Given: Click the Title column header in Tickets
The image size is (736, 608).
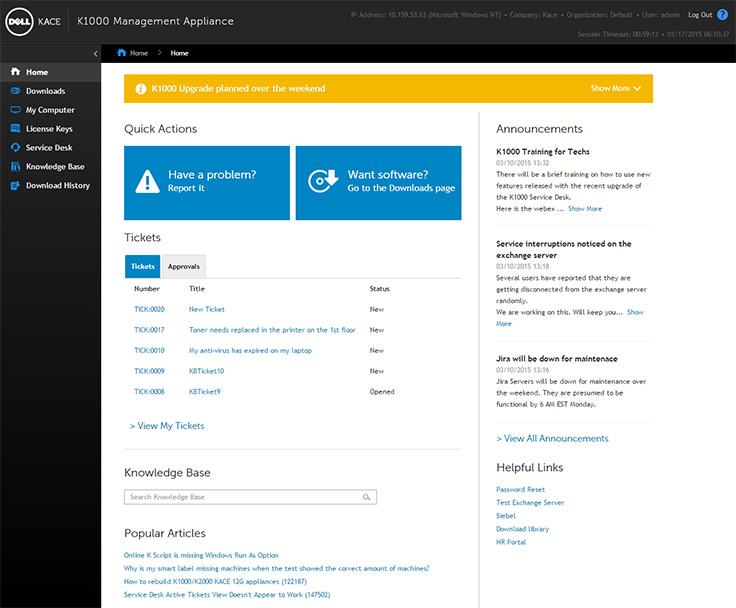Looking at the screenshot, I should coord(197,289).
